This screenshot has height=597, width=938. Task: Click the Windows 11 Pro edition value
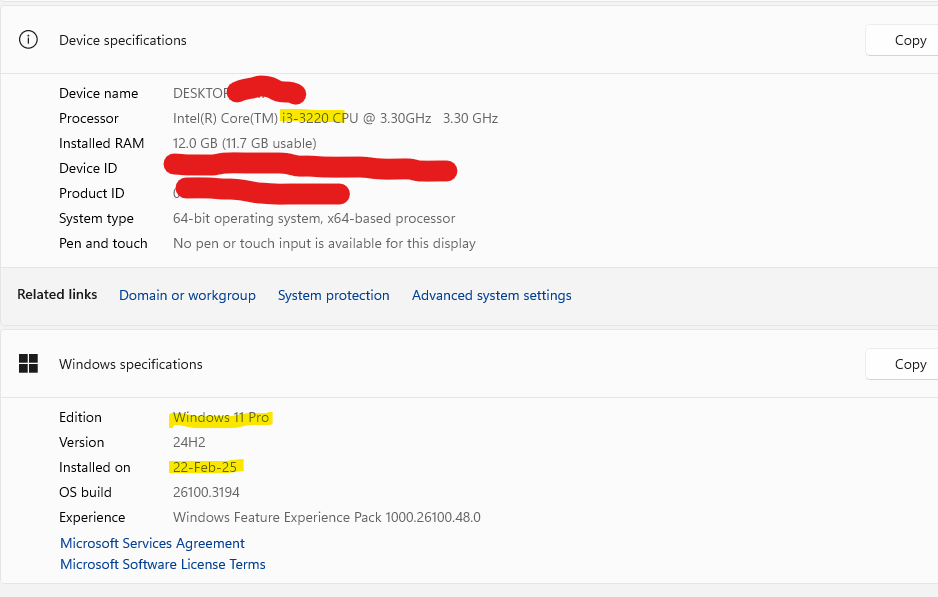pos(221,418)
